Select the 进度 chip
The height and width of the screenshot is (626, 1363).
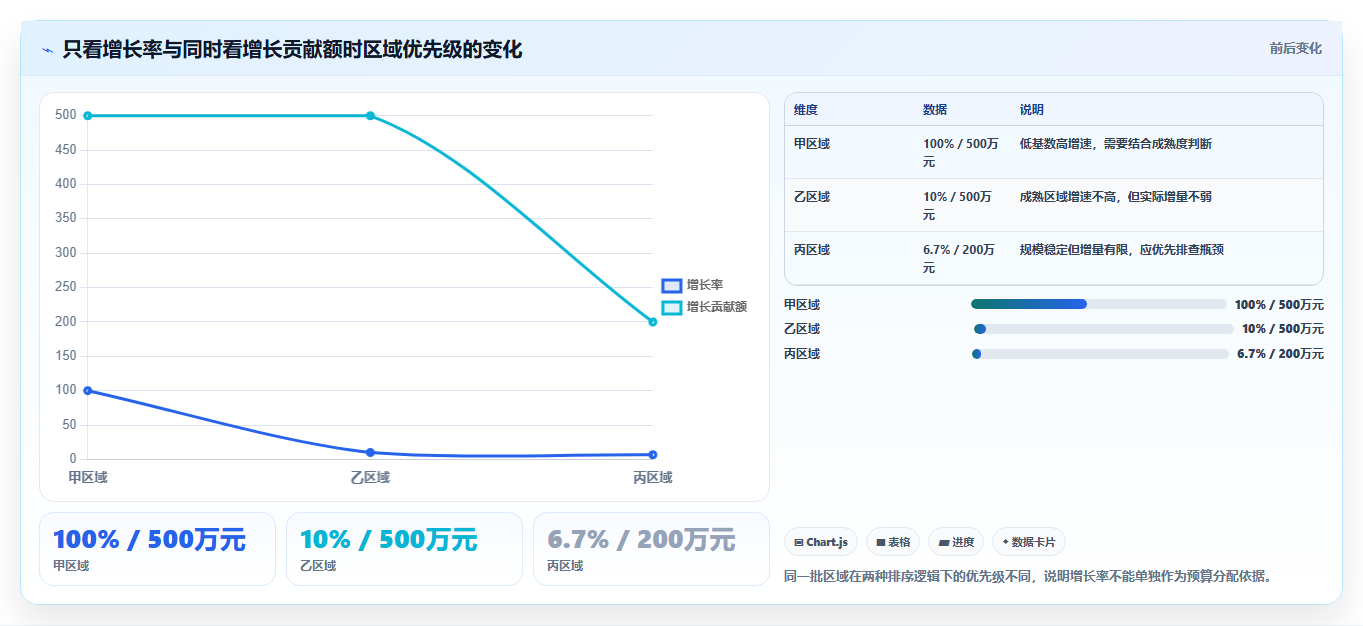click(956, 542)
